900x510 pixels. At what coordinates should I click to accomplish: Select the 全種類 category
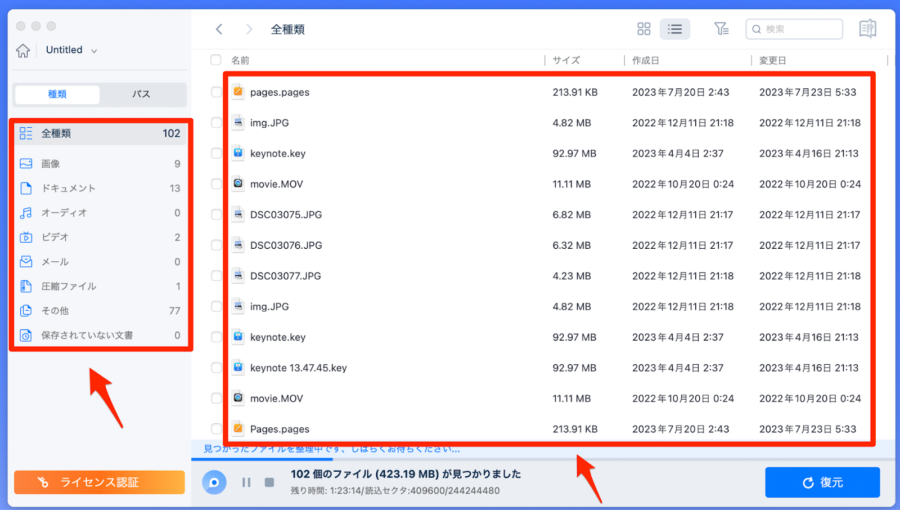click(100, 133)
